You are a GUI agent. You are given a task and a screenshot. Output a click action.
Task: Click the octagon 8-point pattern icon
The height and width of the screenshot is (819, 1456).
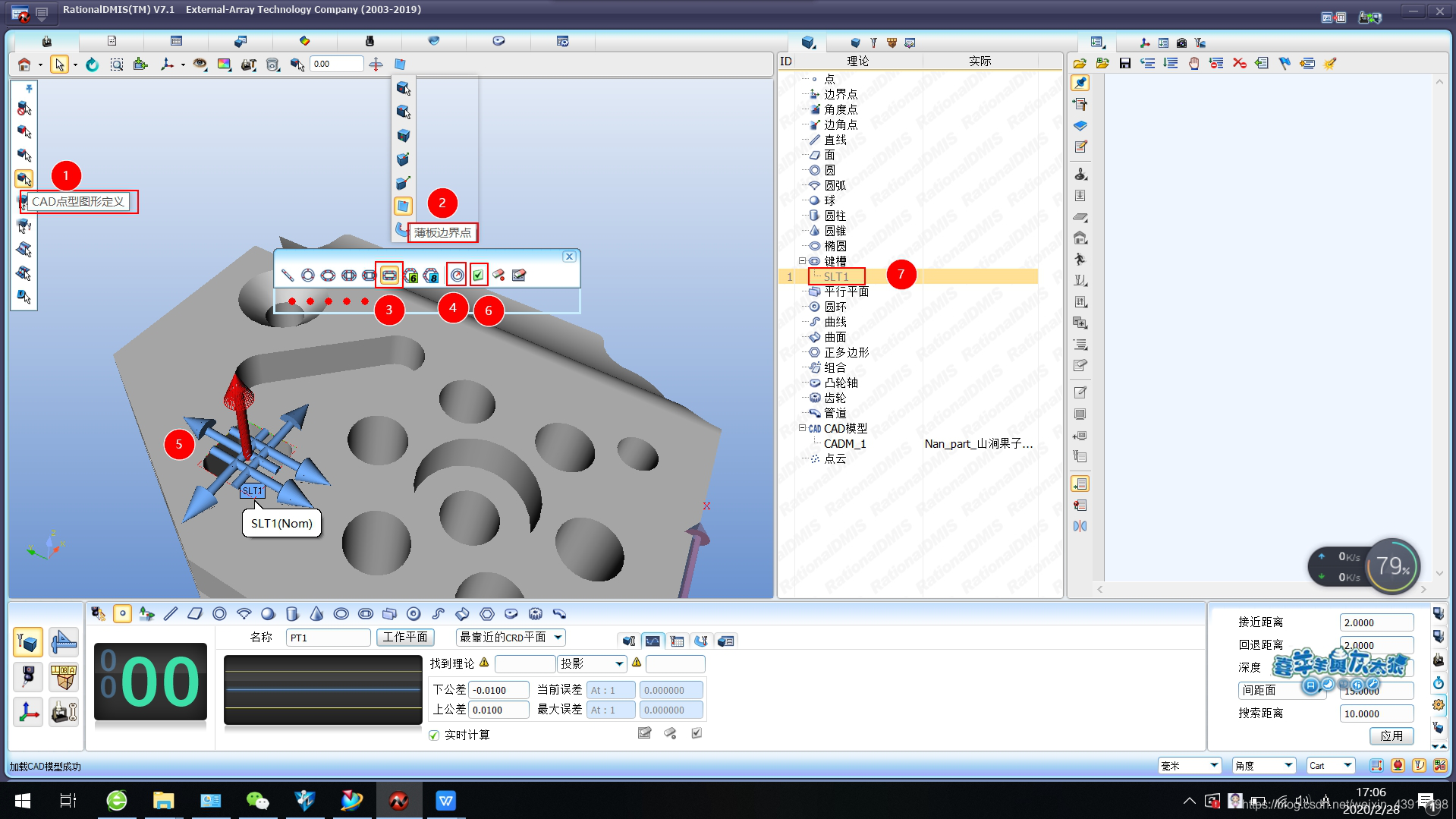(431, 276)
